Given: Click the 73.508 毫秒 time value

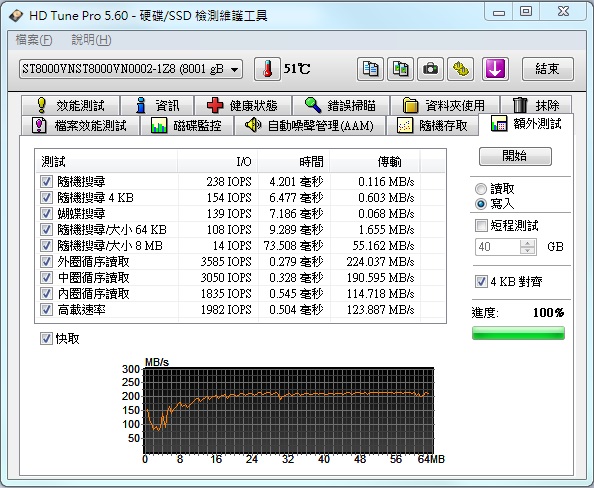Looking at the screenshot, I should [293, 246].
